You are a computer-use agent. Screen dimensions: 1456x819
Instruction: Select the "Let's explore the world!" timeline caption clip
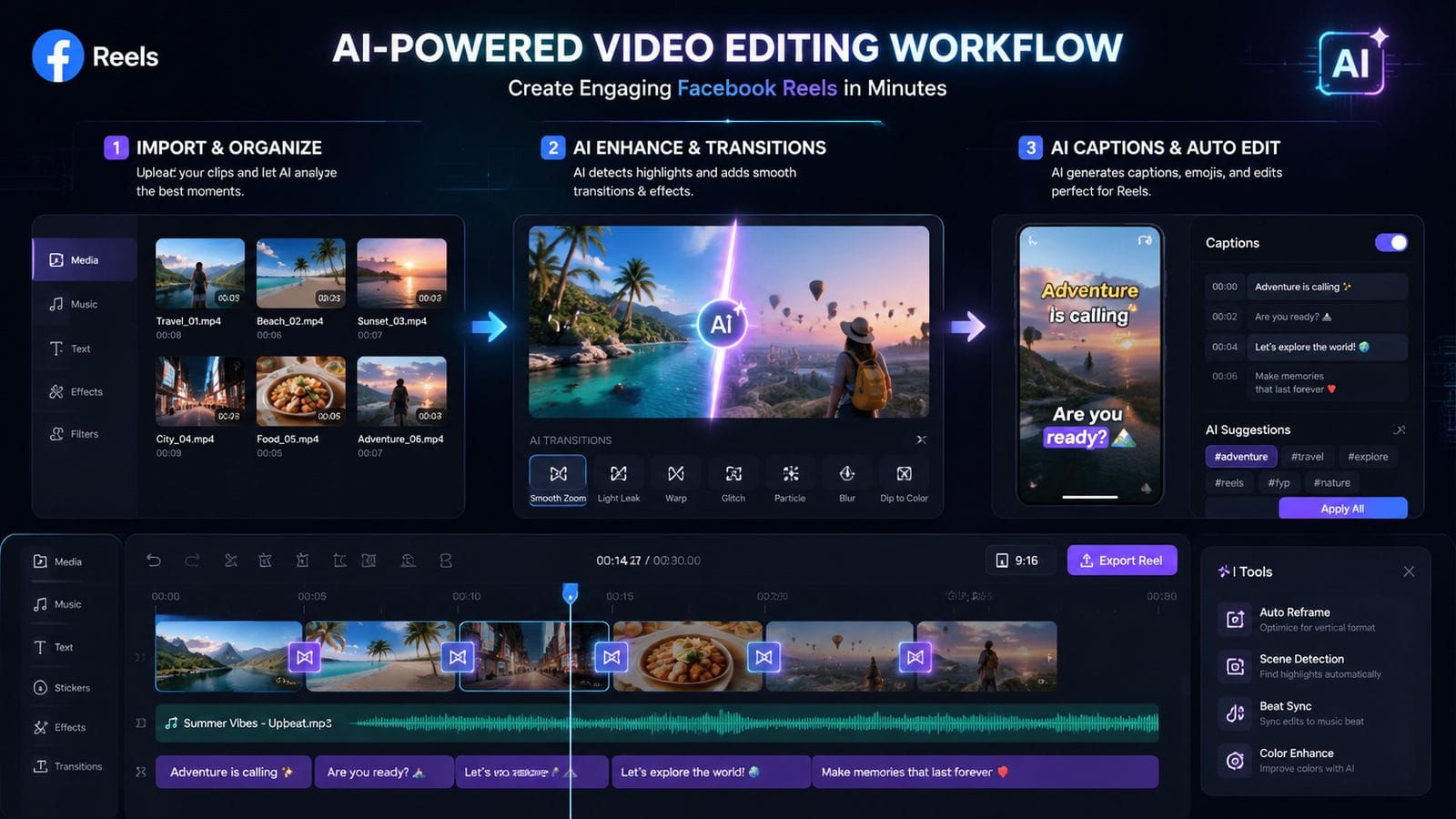click(711, 772)
